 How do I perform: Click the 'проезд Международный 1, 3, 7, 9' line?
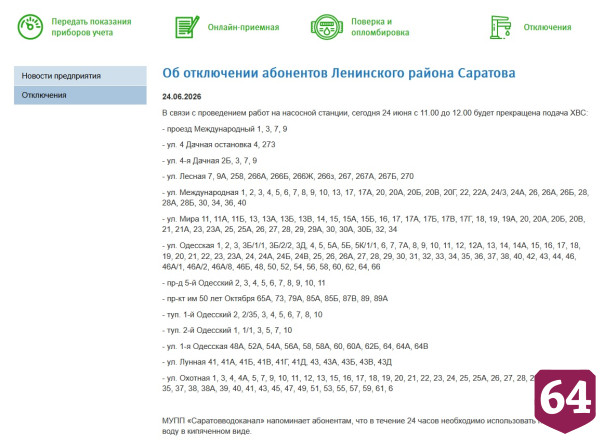pos(225,129)
